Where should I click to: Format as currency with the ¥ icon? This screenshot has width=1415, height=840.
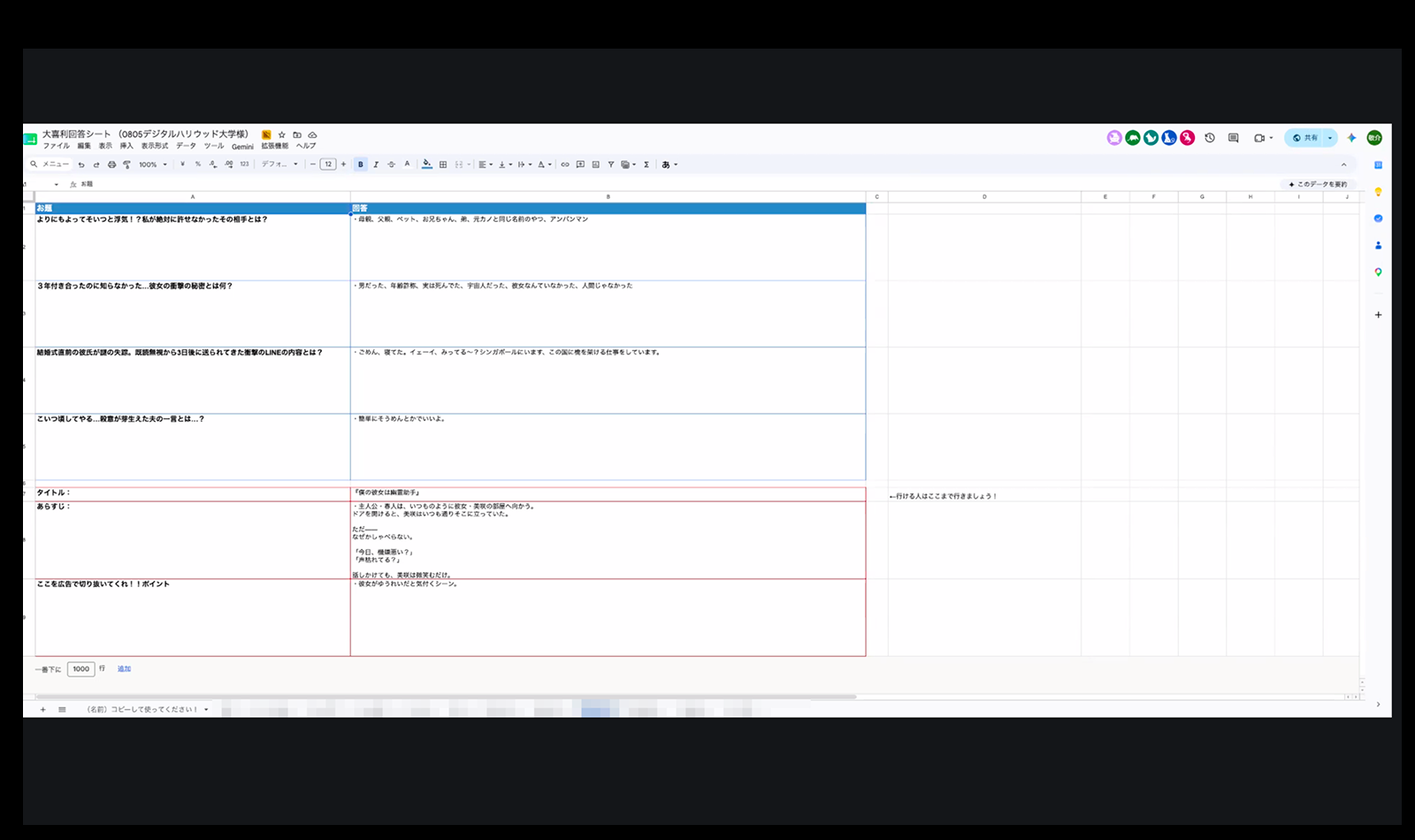click(182, 164)
